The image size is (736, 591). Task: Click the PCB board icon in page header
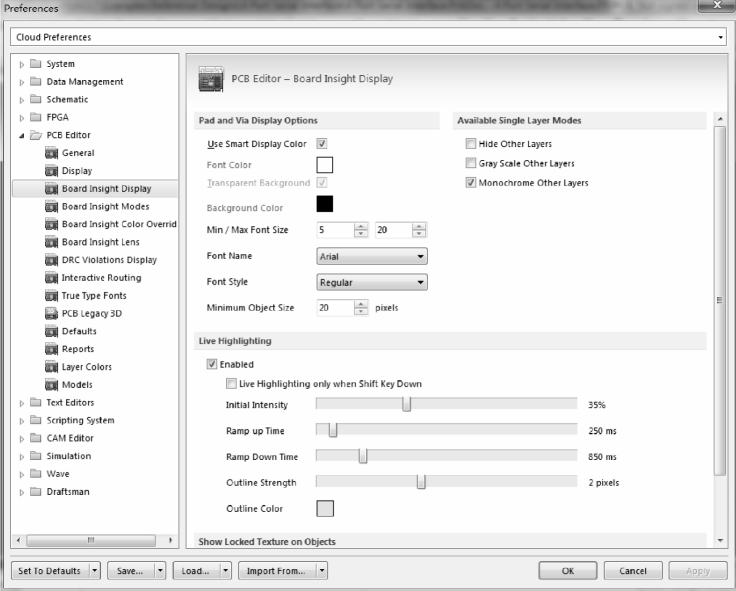pos(211,78)
